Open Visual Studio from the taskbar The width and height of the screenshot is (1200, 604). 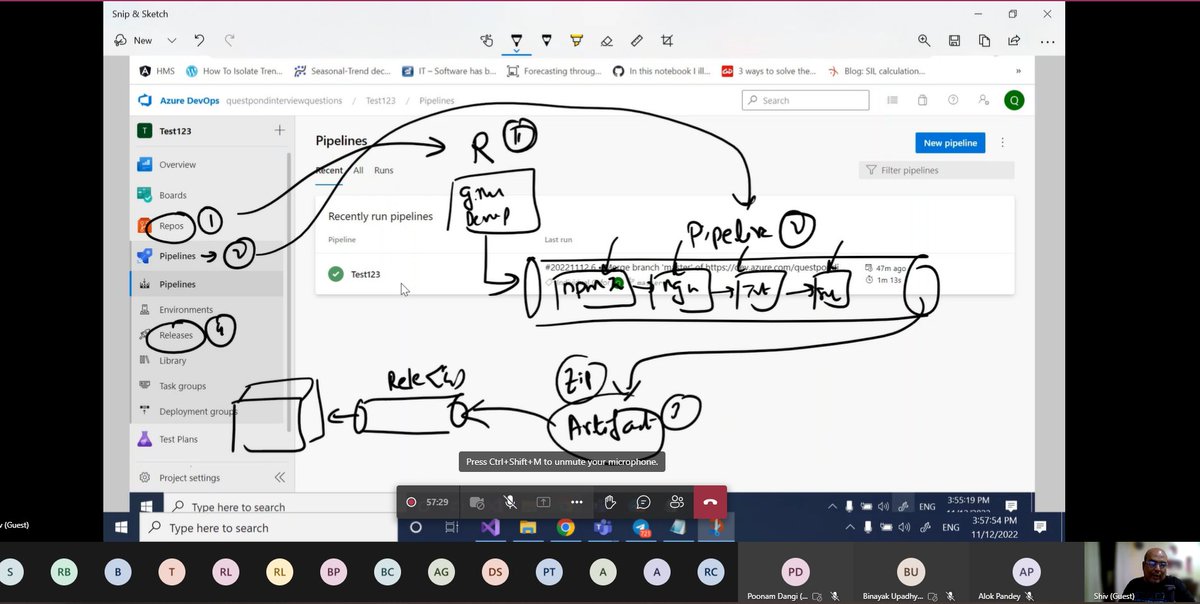point(489,527)
